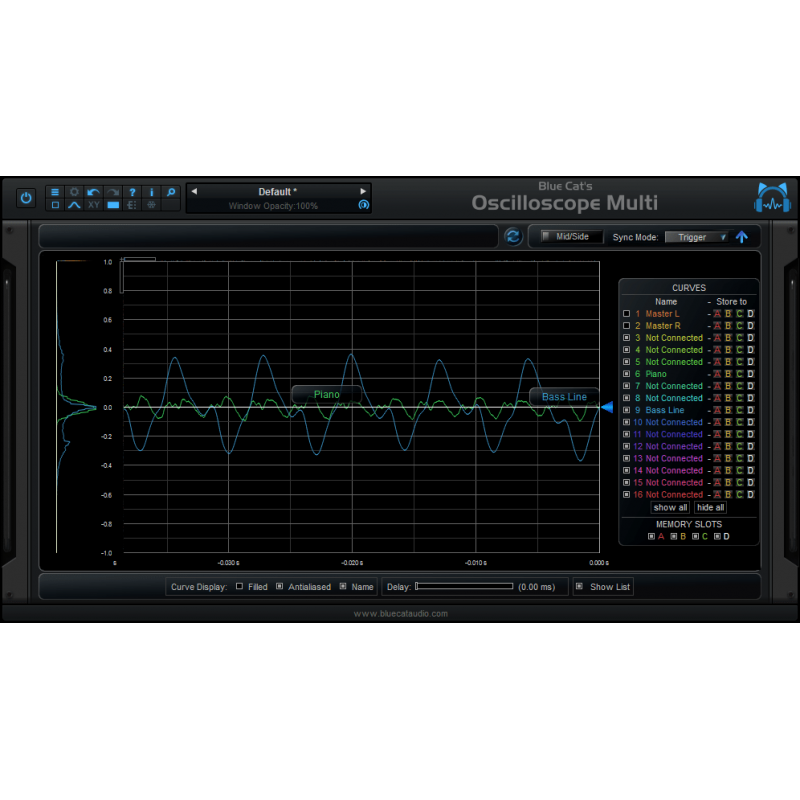The image size is (800, 800).
Task: Open the help question mark icon
Action: (132, 192)
